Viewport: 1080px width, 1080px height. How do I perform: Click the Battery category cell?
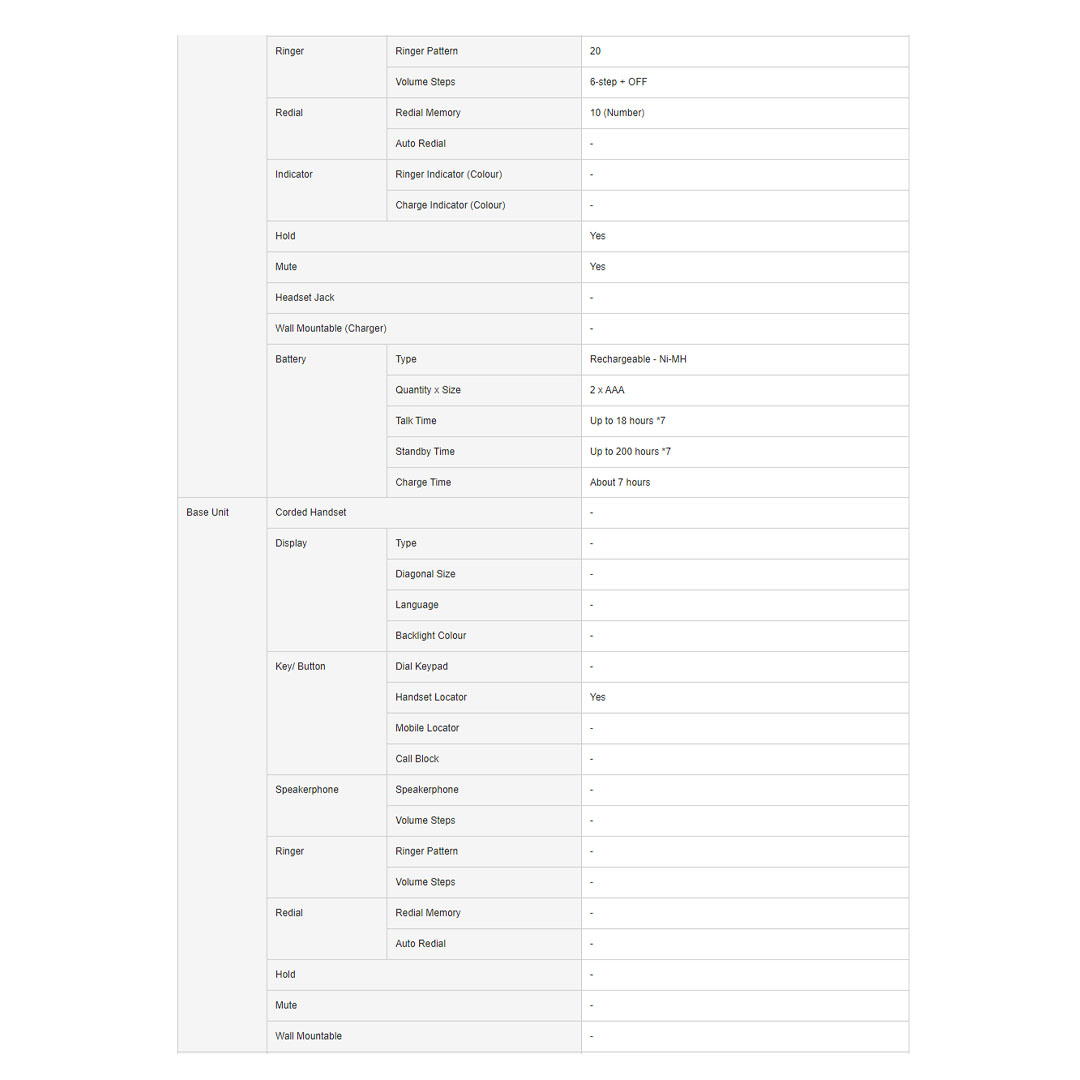click(x=291, y=359)
